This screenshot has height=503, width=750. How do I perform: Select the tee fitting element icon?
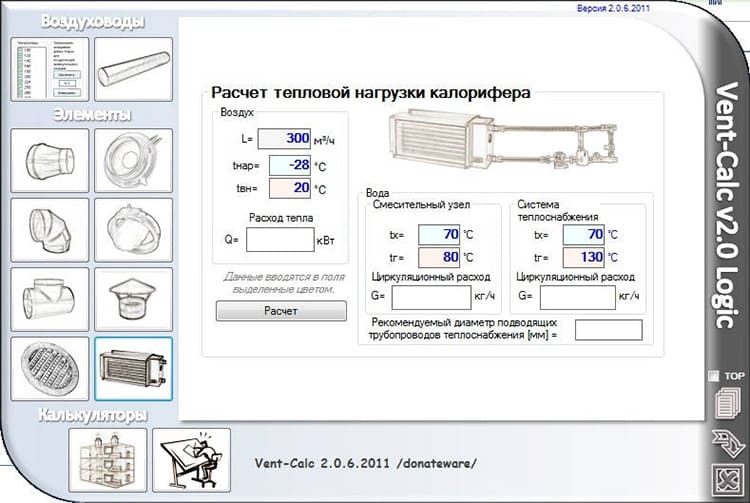point(50,299)
